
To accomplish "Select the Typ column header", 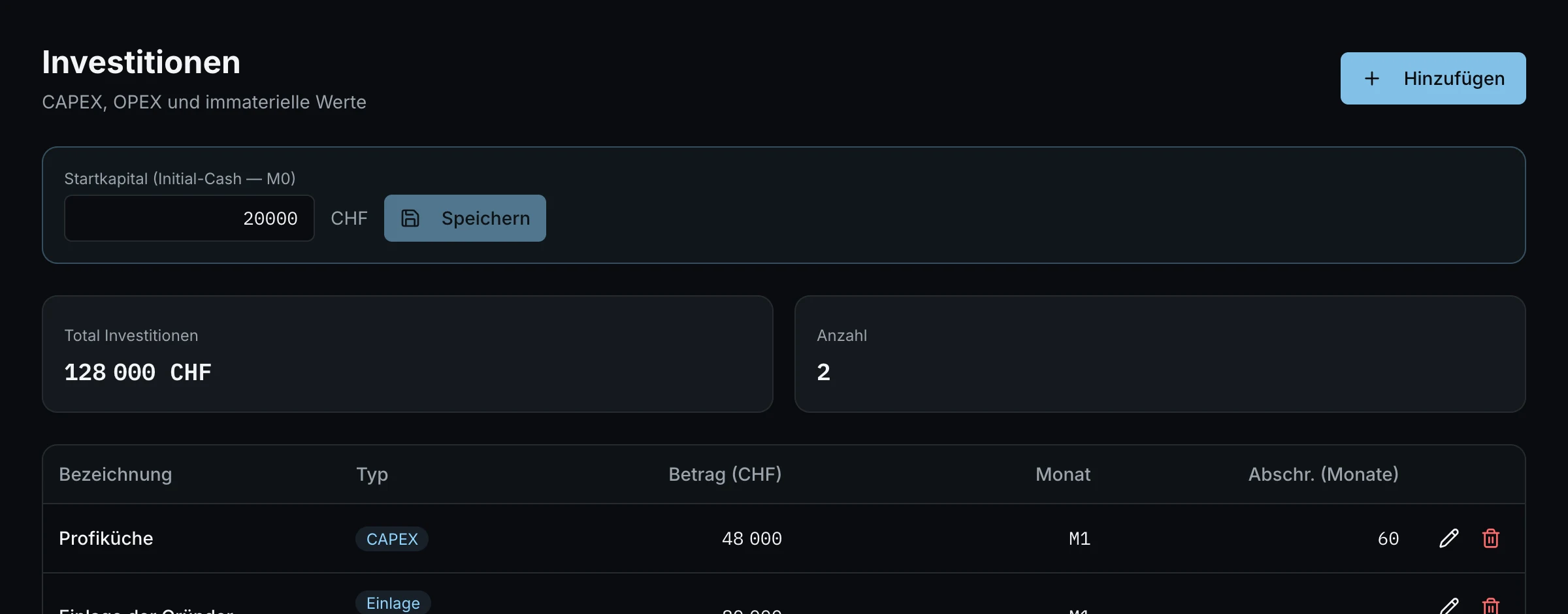I will [372, 474].
